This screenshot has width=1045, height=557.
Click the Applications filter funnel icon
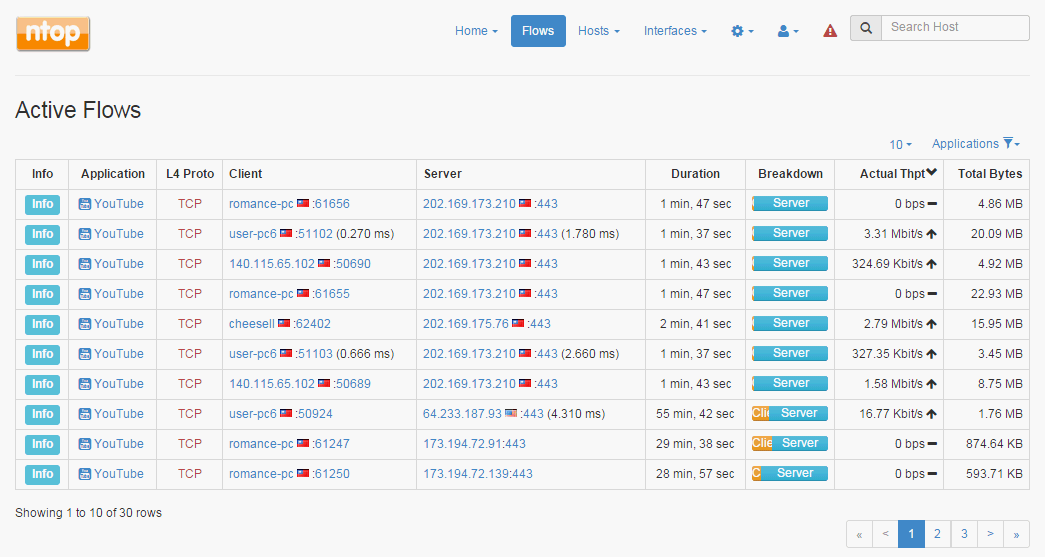(x=1008, y=143)
